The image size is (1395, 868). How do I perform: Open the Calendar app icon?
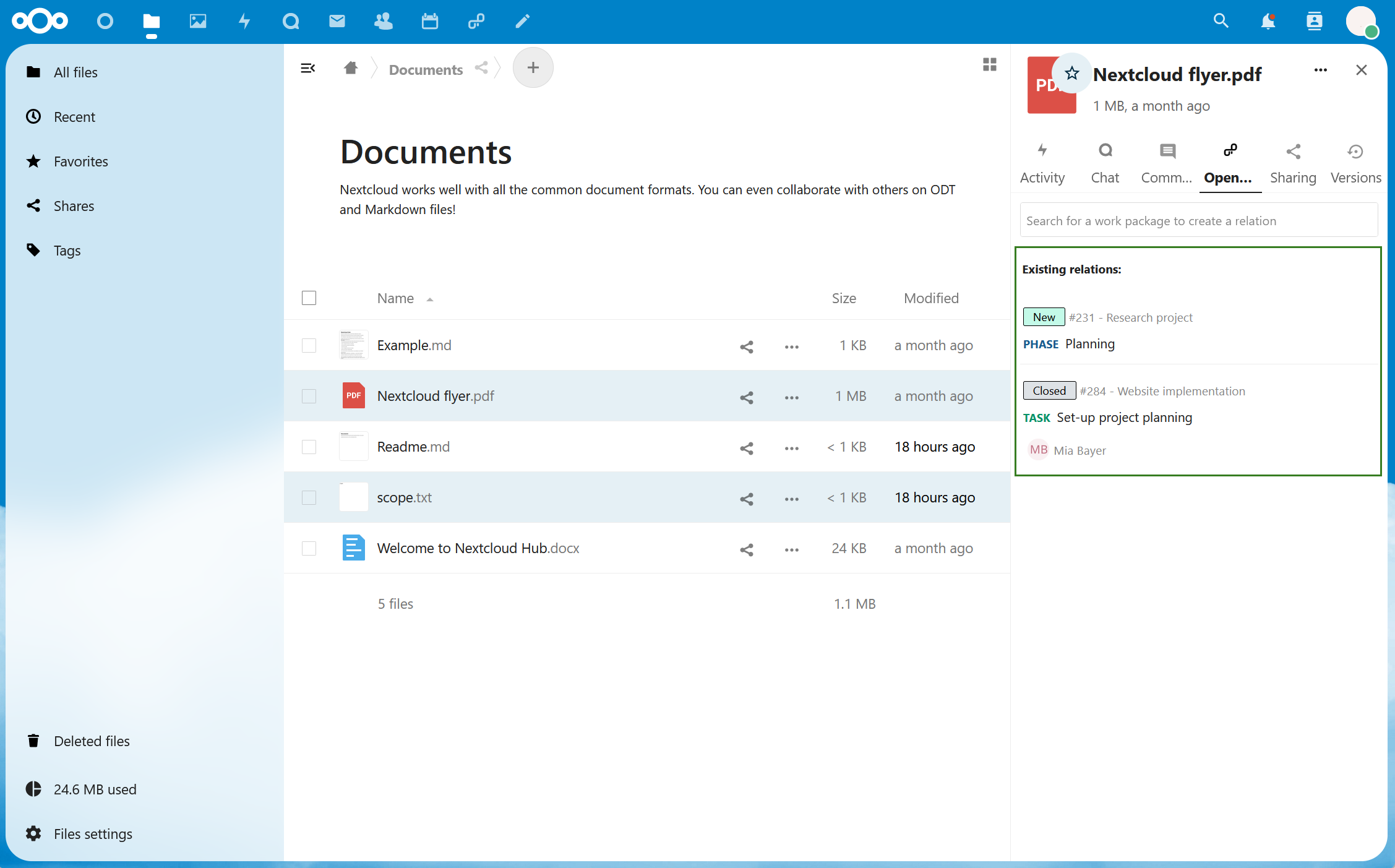429,22
